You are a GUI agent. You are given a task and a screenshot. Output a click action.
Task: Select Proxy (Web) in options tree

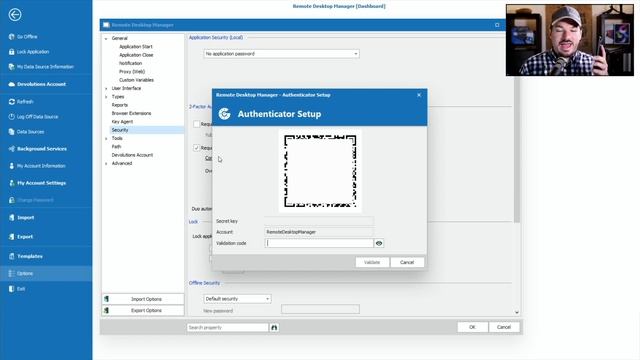132,72
